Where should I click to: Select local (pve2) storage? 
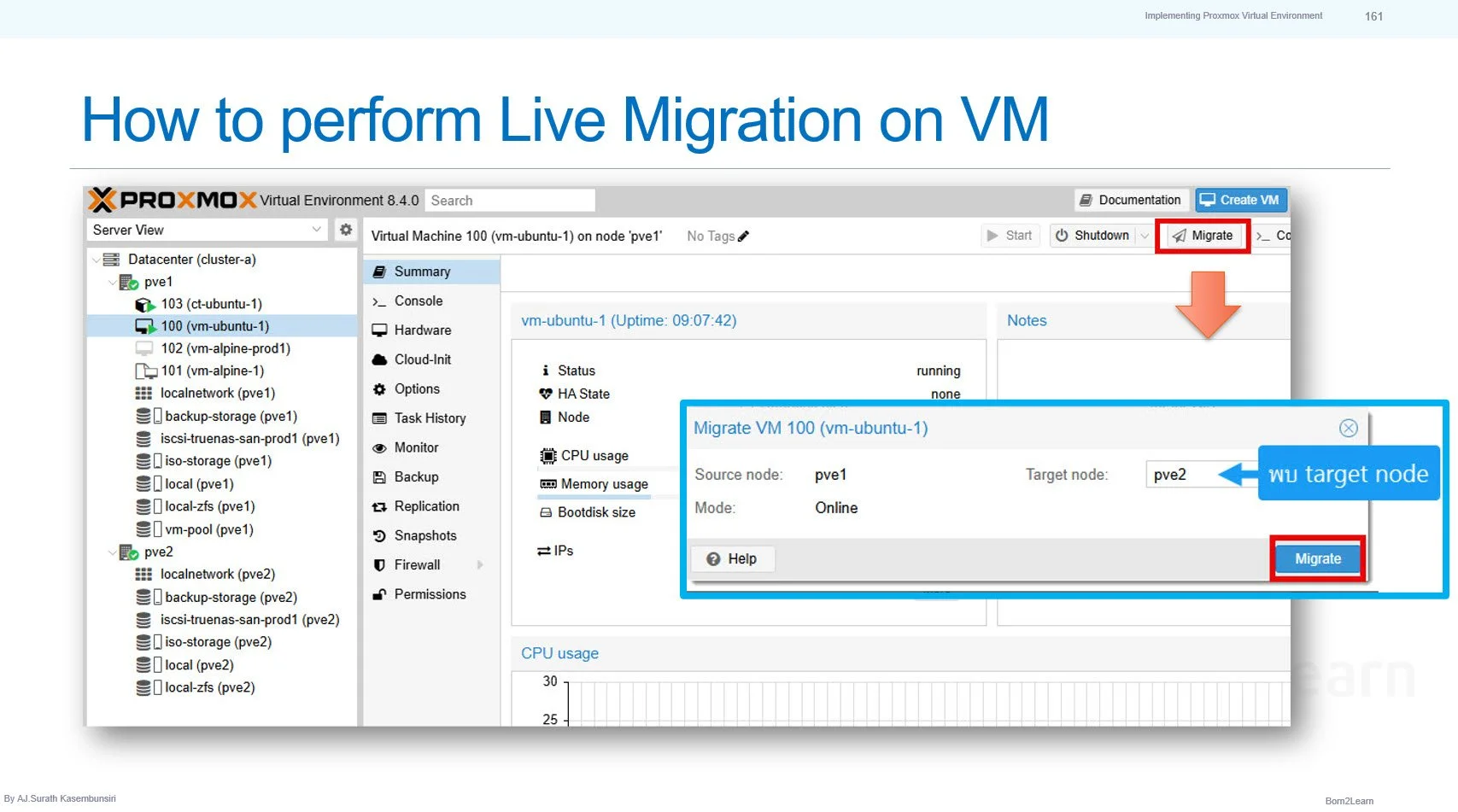(x=199, y=664)
